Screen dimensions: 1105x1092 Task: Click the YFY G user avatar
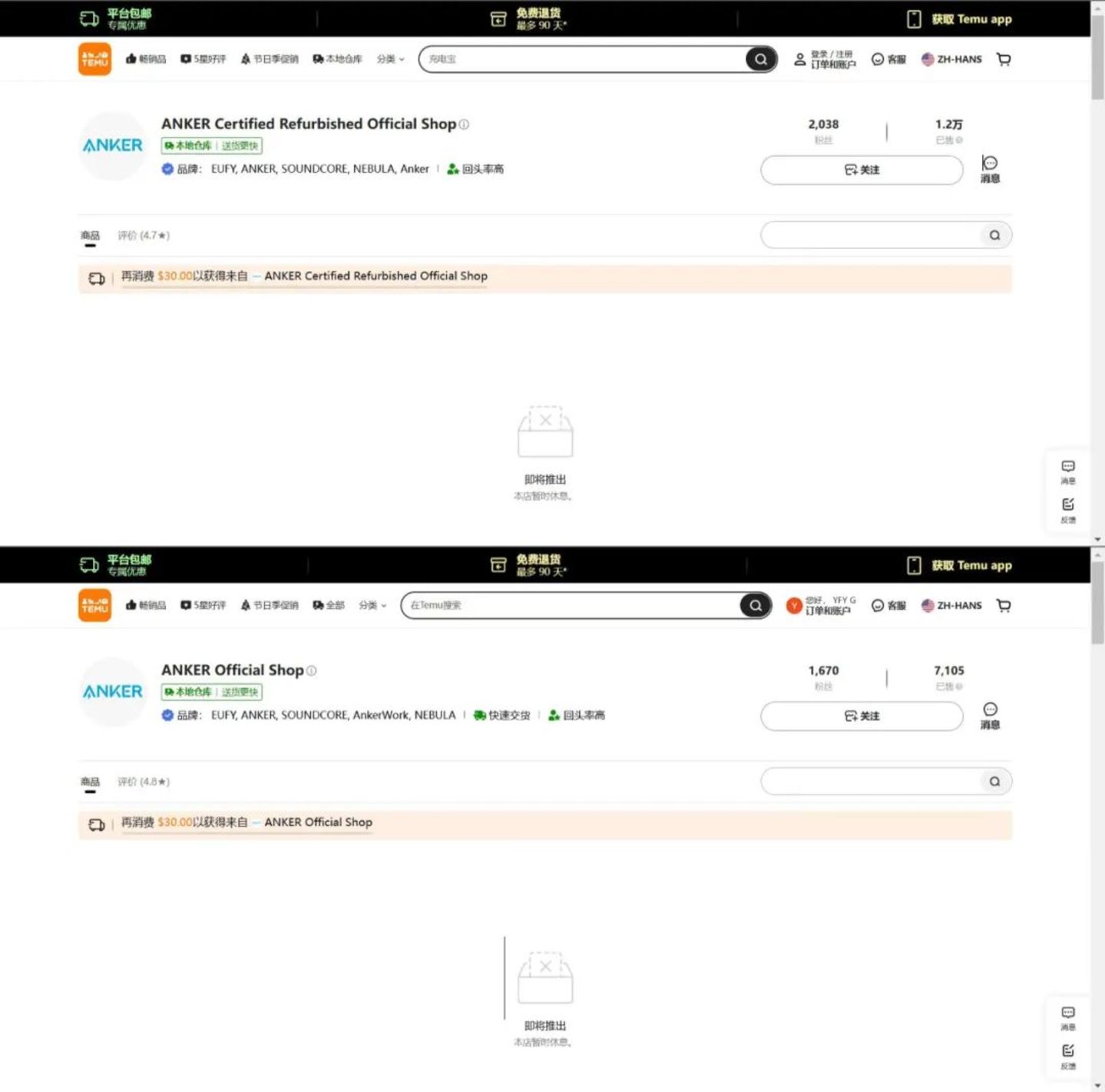[794, 606]
